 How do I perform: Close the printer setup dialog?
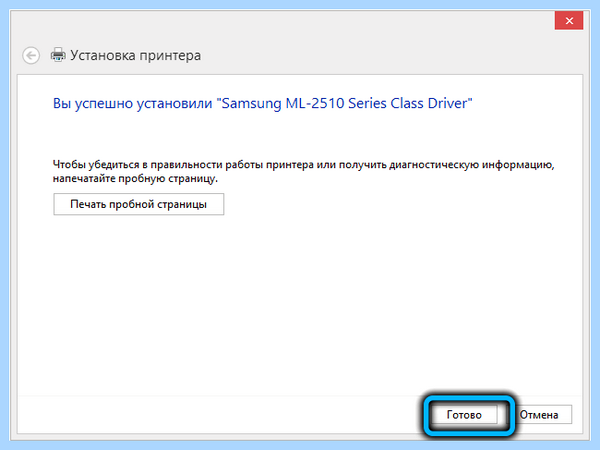tap(569, 21)
